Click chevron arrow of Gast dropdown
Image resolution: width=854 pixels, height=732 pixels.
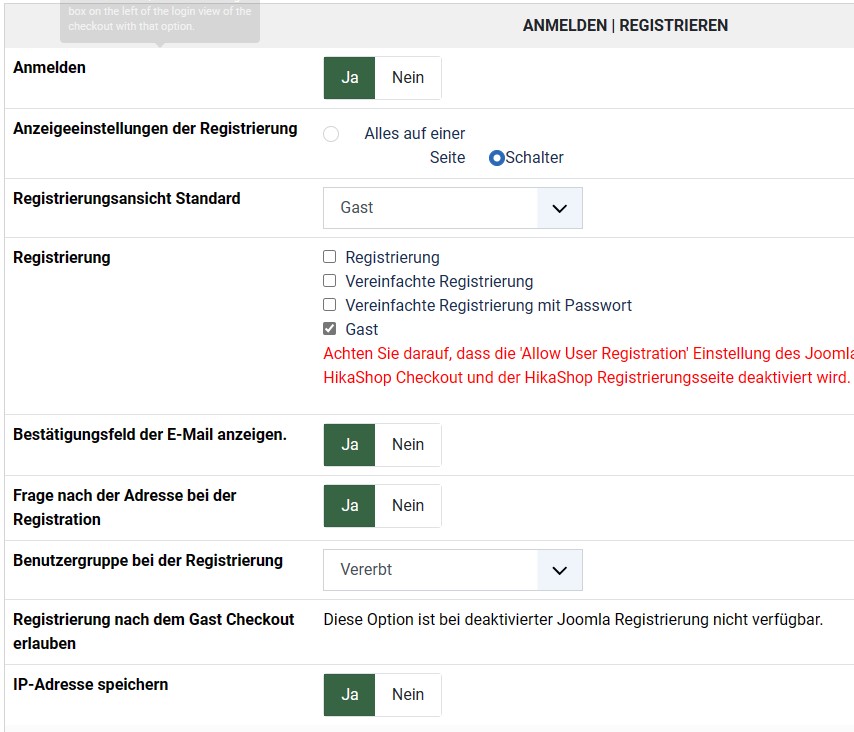tap(560, 208)
